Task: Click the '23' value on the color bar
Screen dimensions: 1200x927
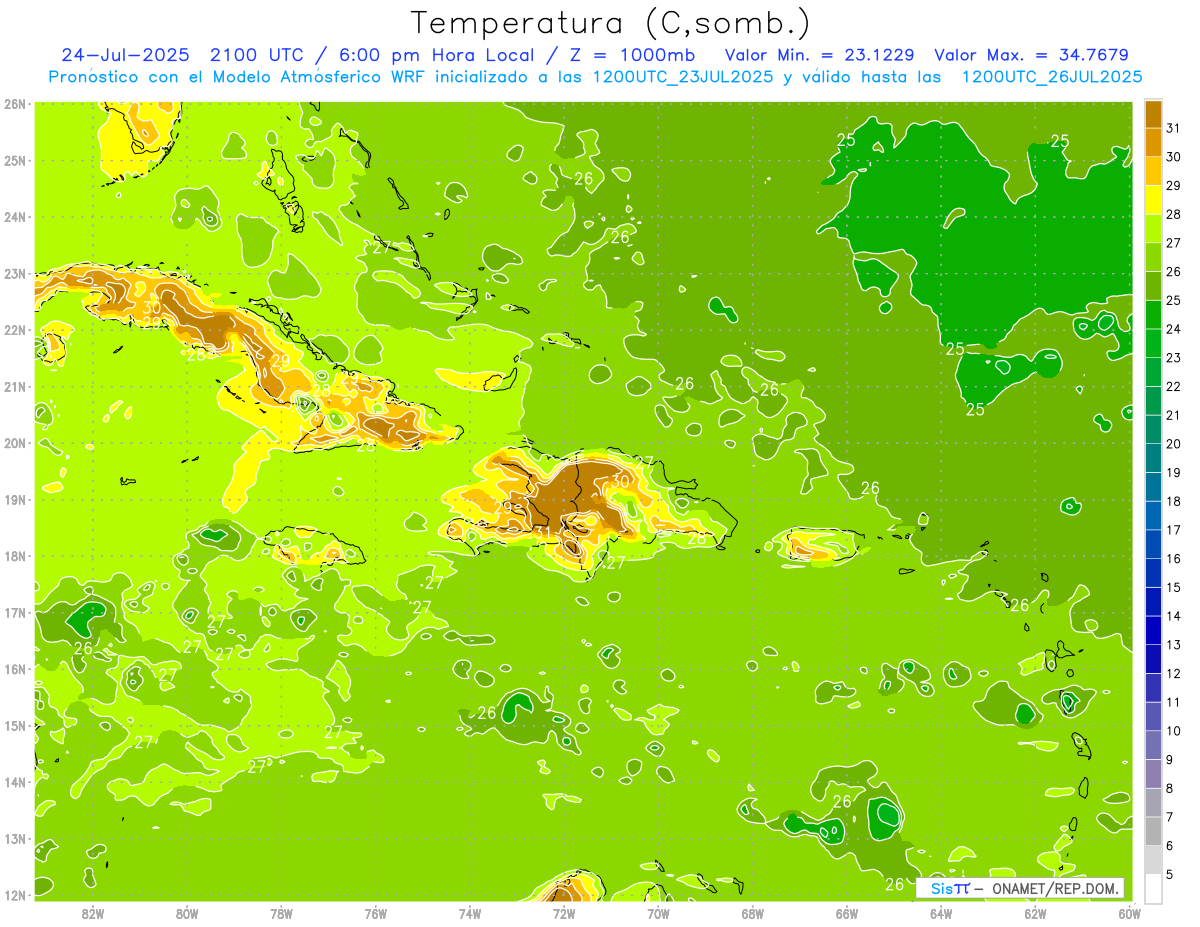Action: [x=1174, y=358]
